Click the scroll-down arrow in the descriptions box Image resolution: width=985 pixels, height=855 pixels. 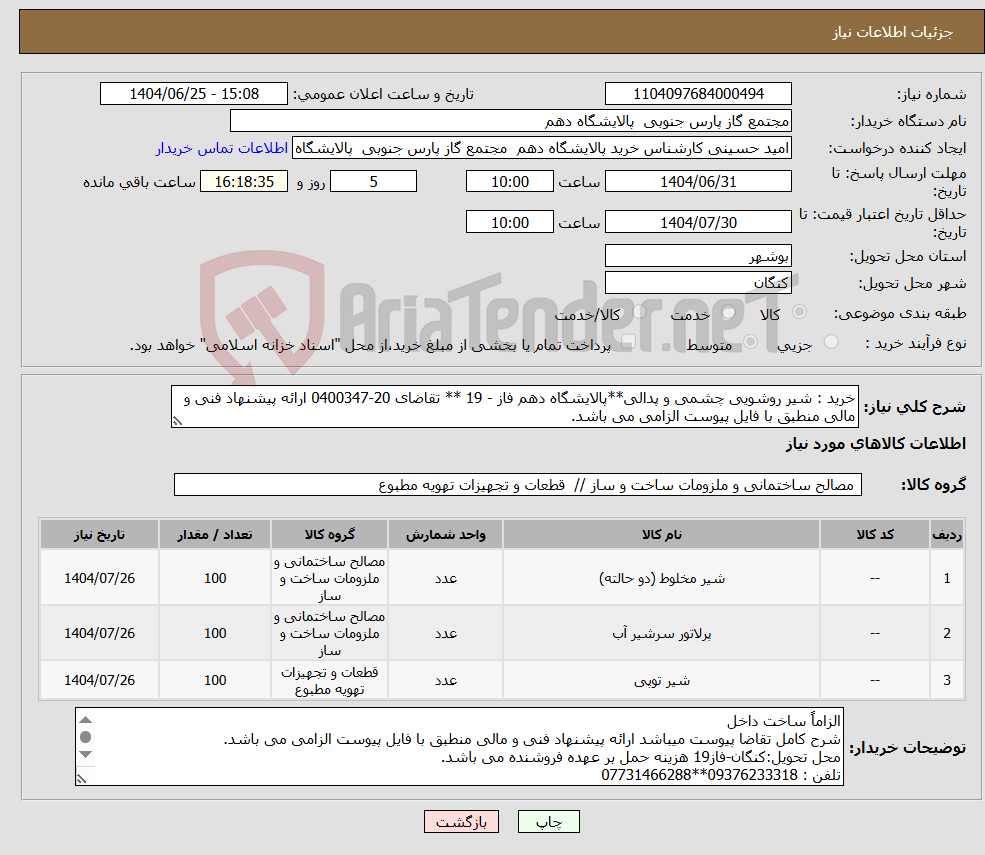pos(85,752)
